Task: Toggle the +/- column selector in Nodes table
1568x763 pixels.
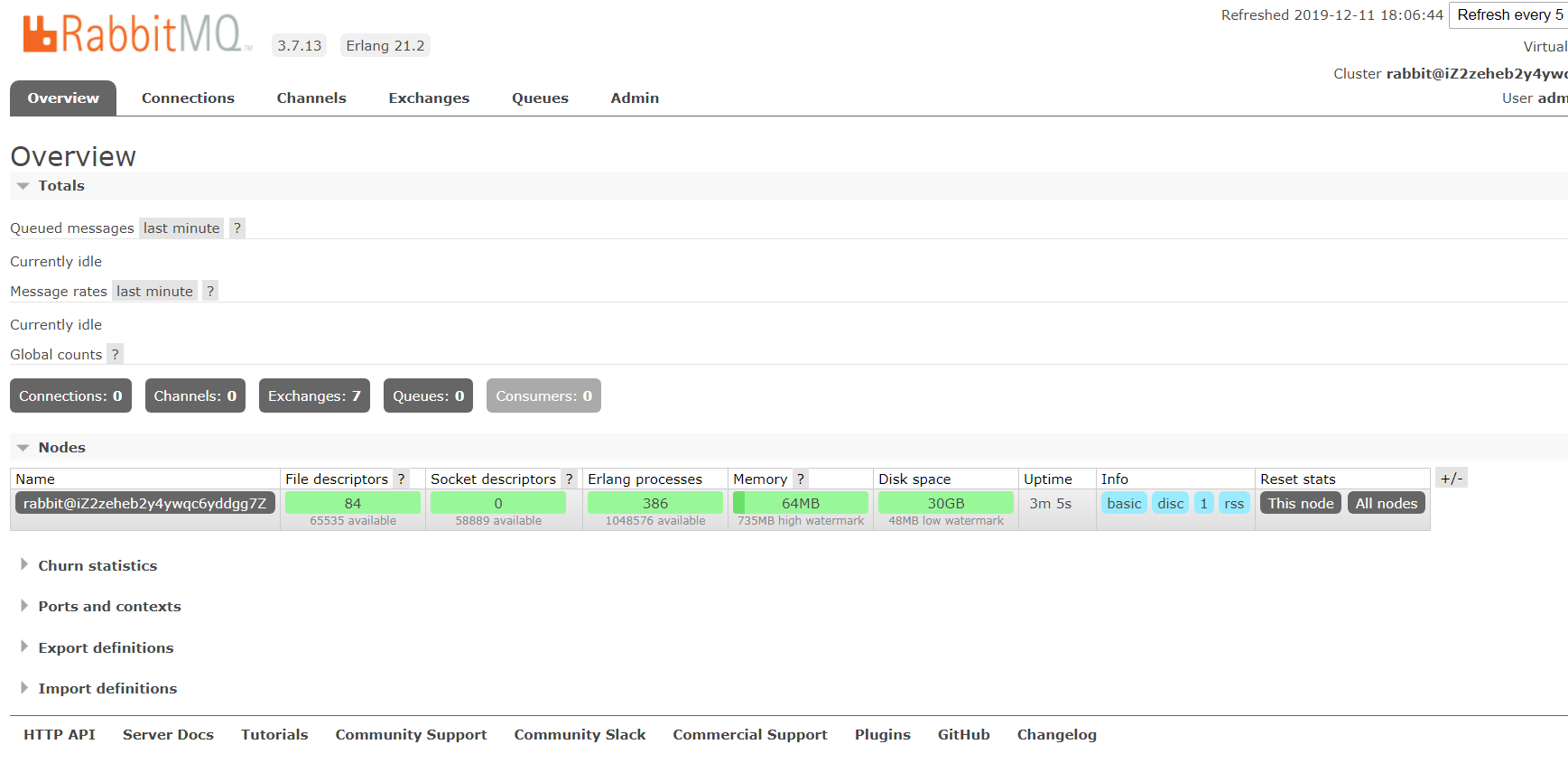Action: tap(1452, 479)
